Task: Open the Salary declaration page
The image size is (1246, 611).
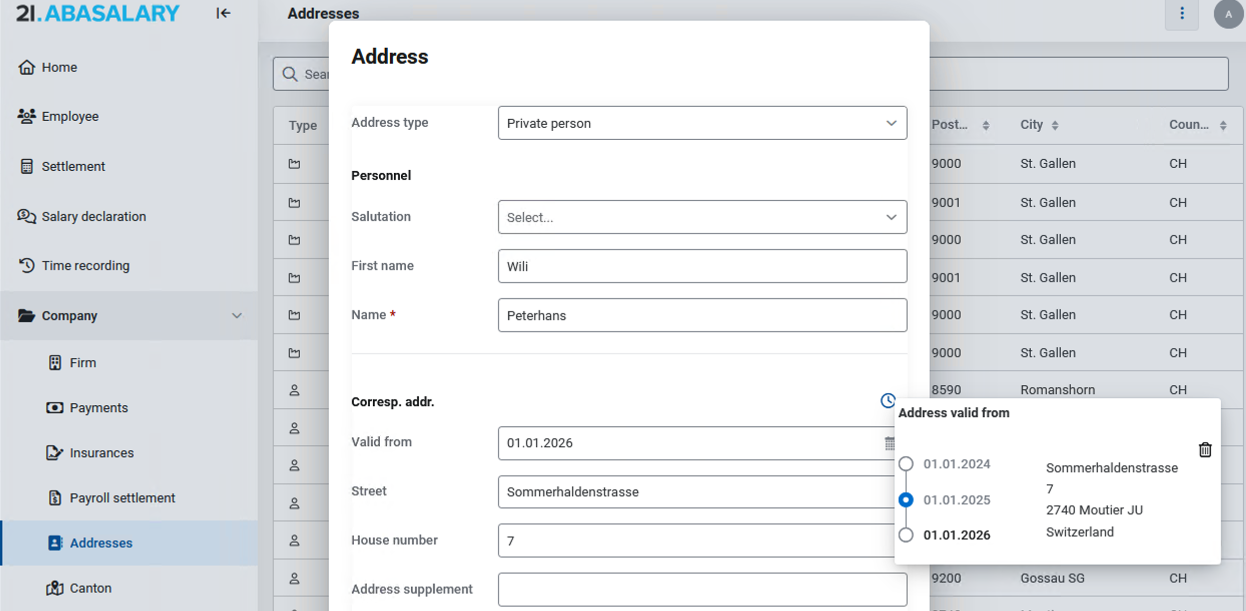Action: (x=93, y=217)
